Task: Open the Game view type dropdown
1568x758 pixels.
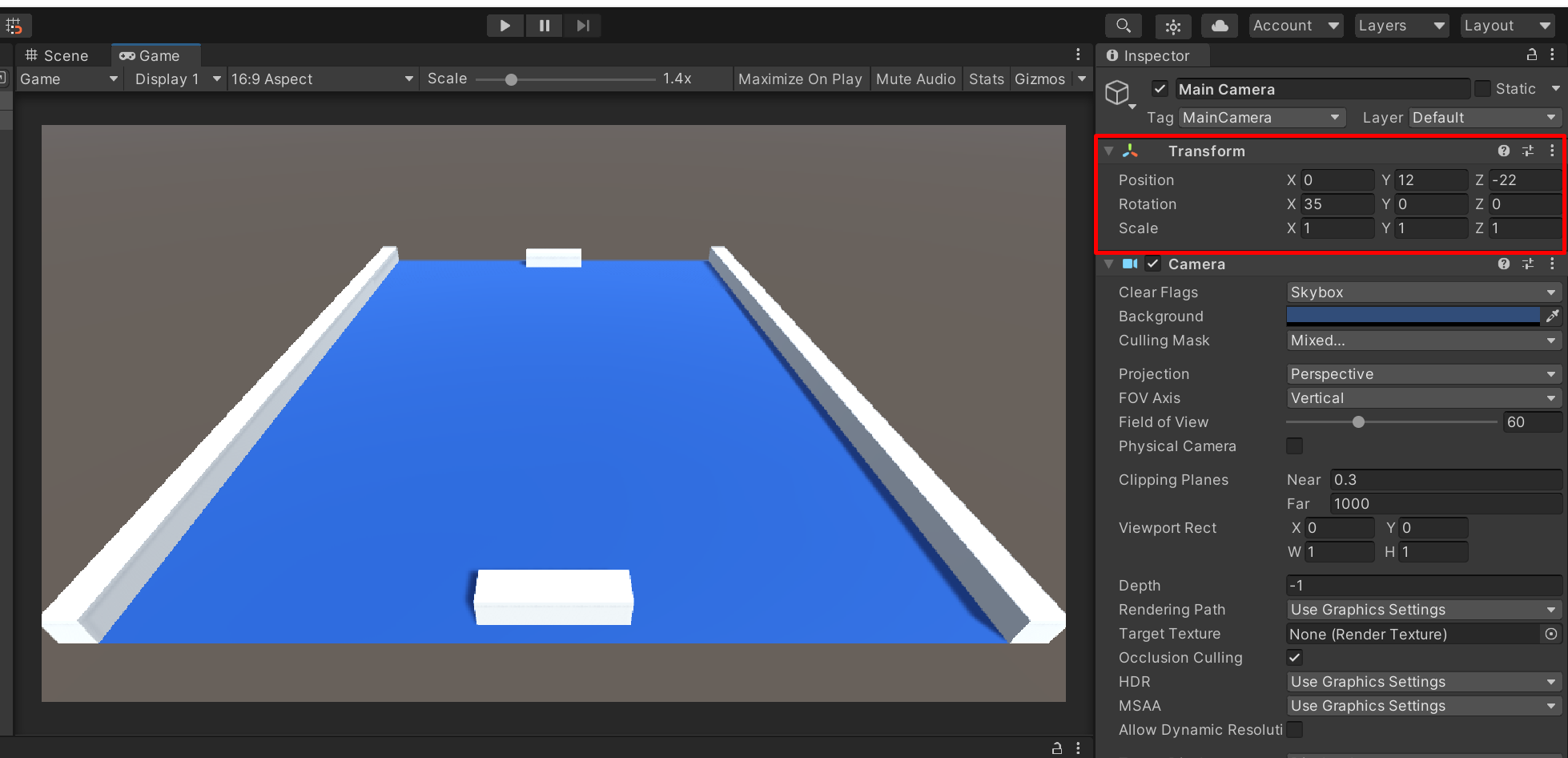Action: point(68,79)
